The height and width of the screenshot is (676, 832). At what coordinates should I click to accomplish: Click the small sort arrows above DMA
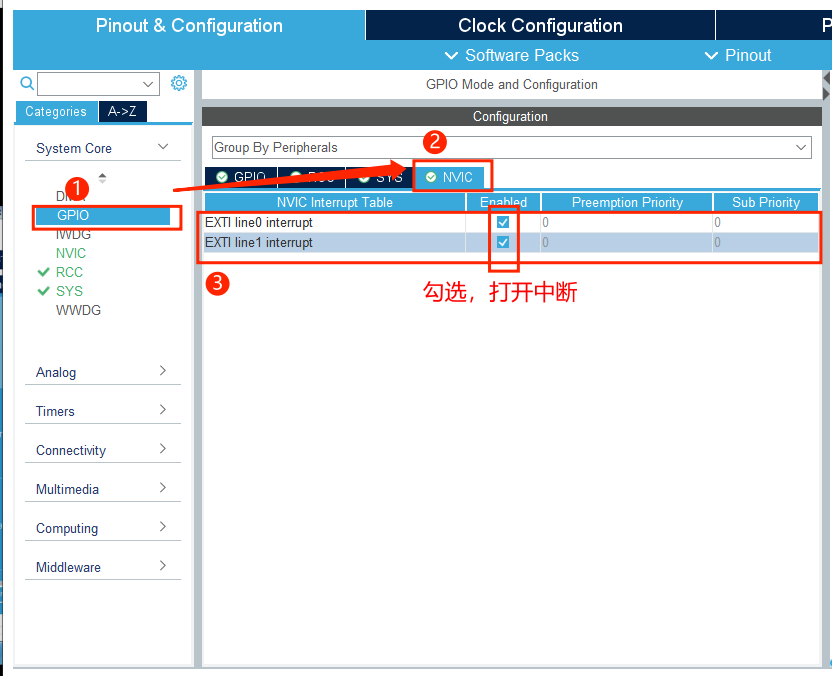point(102,178)
